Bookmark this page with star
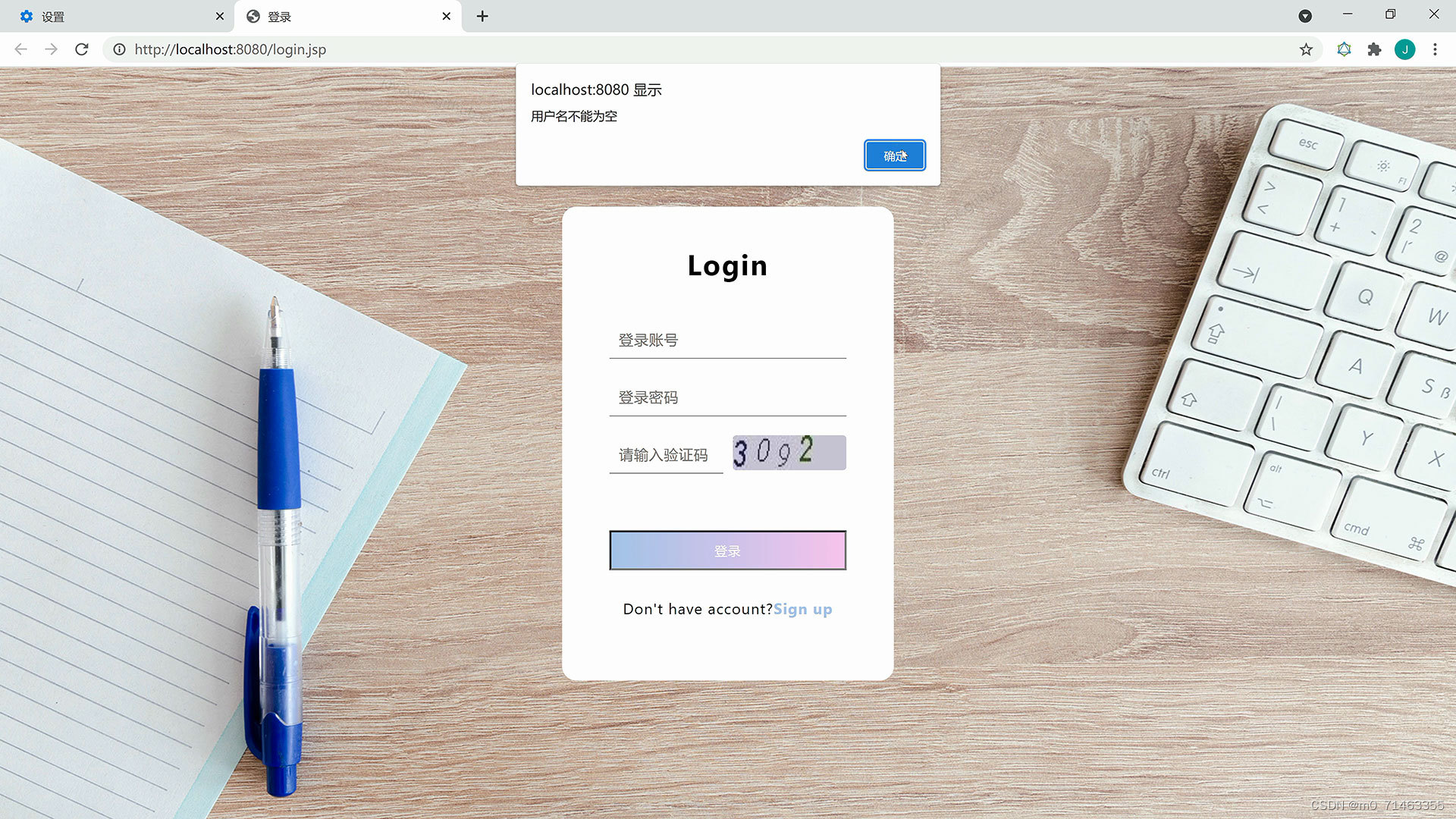Image resolution: width=1456 pixels, height=819 pixels. tap(1306, 49)
